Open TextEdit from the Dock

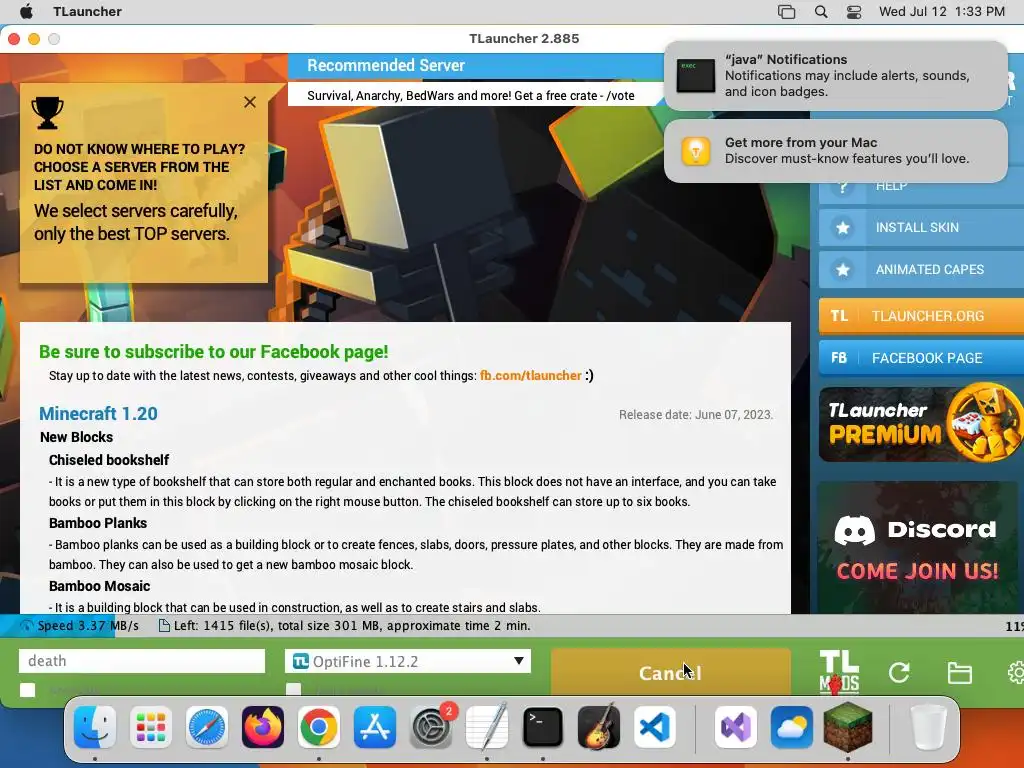pyautogui.click(x=487, y=727)
